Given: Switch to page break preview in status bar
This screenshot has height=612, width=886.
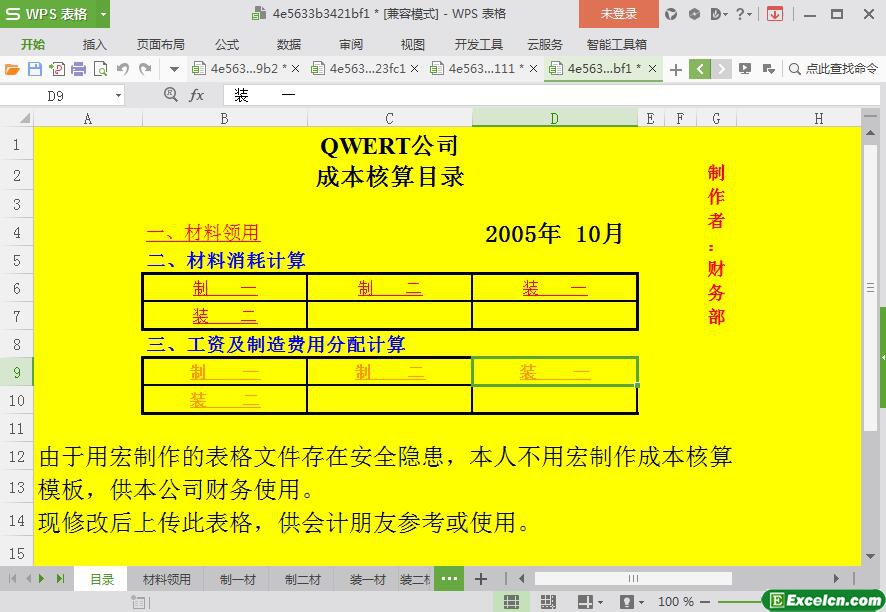Looking at the screenshot, I should (548, 601).
